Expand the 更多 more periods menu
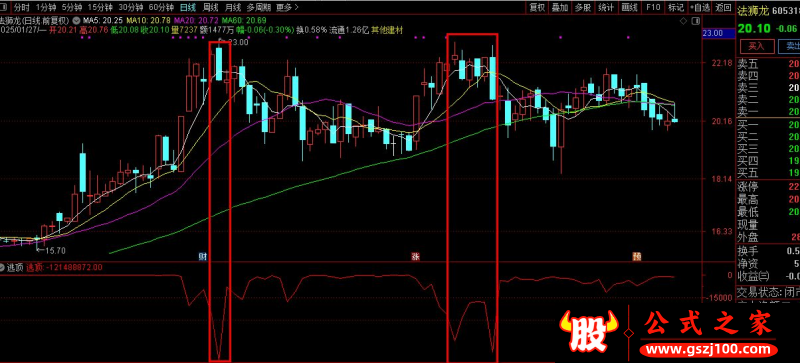 [287, 7]
